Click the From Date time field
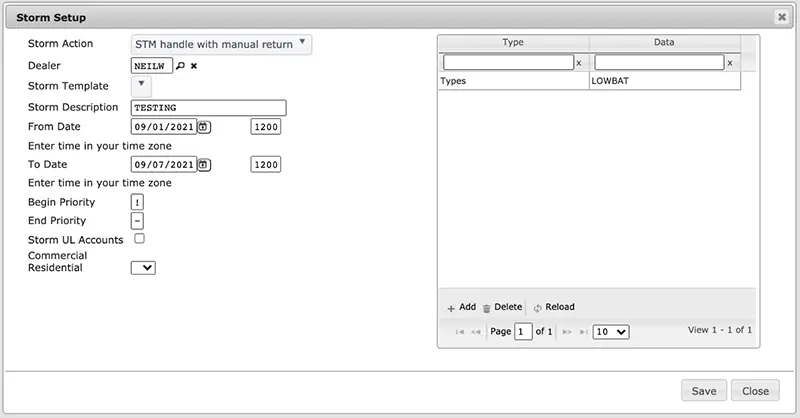 pyautogui.click(x=266, y=127)
